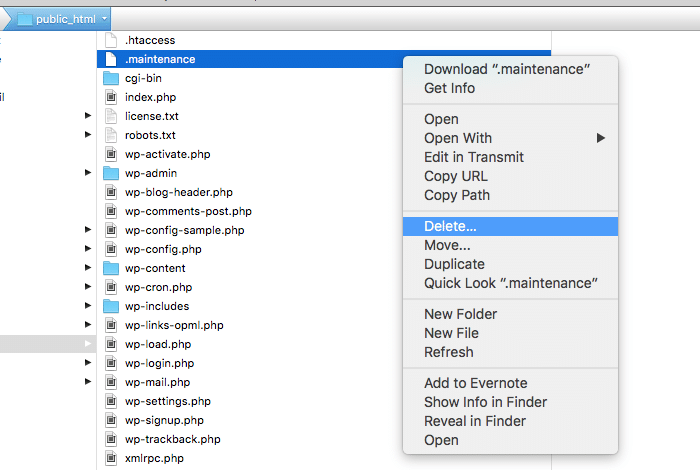700x470 pixels.
Task: Click the wp-blog-header.php file icon
Action: pyautogui.click(x=111, y=192)
